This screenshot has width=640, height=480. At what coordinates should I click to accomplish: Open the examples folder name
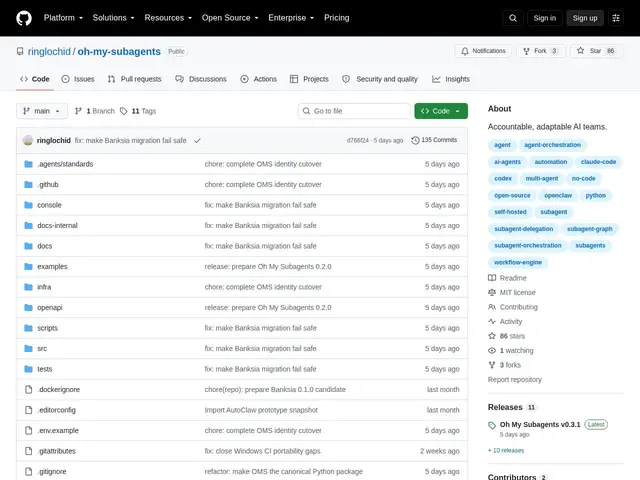[52, 267]
